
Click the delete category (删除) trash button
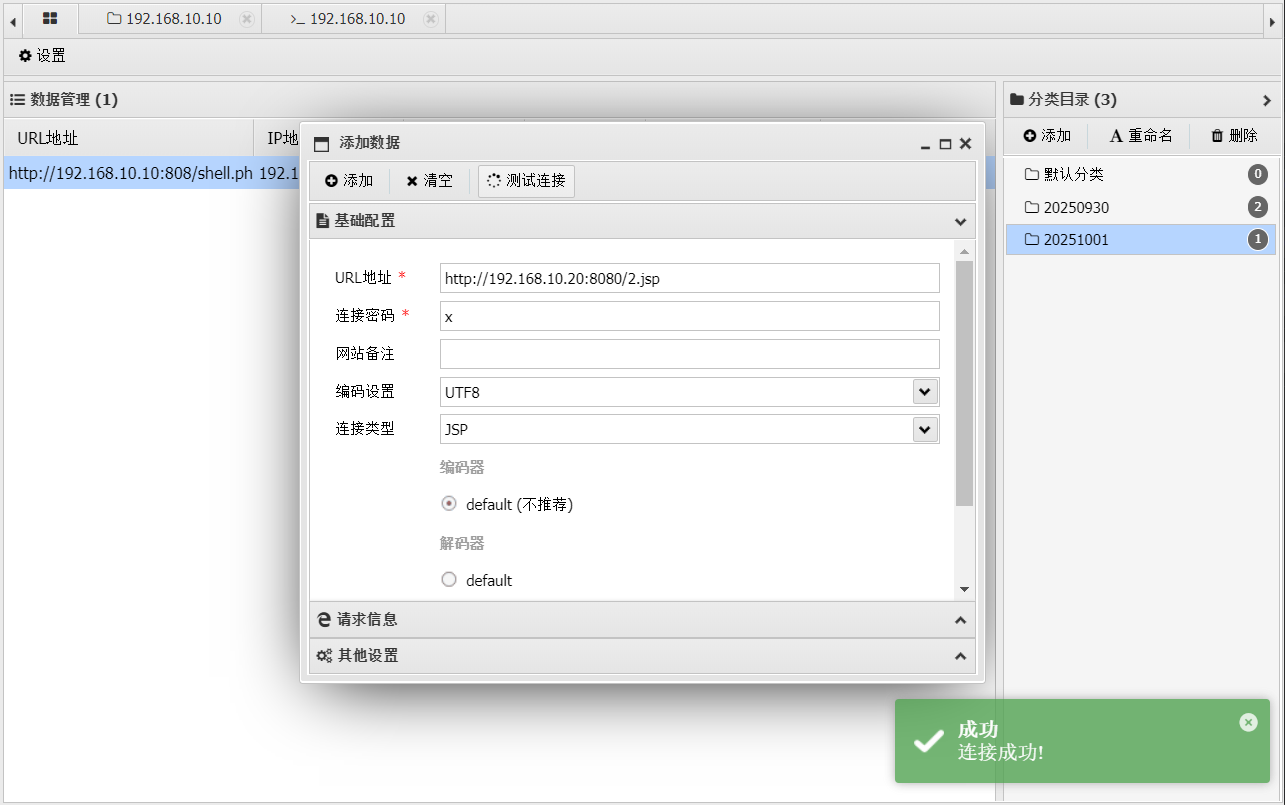pyautogui.click(x=1233, y=136)
